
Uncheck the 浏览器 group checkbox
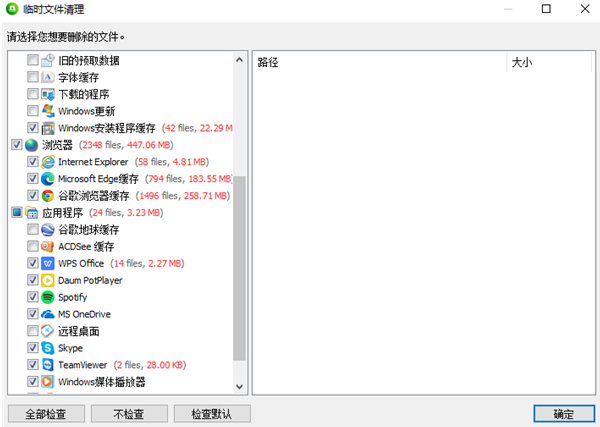click(x=16, y=145)
